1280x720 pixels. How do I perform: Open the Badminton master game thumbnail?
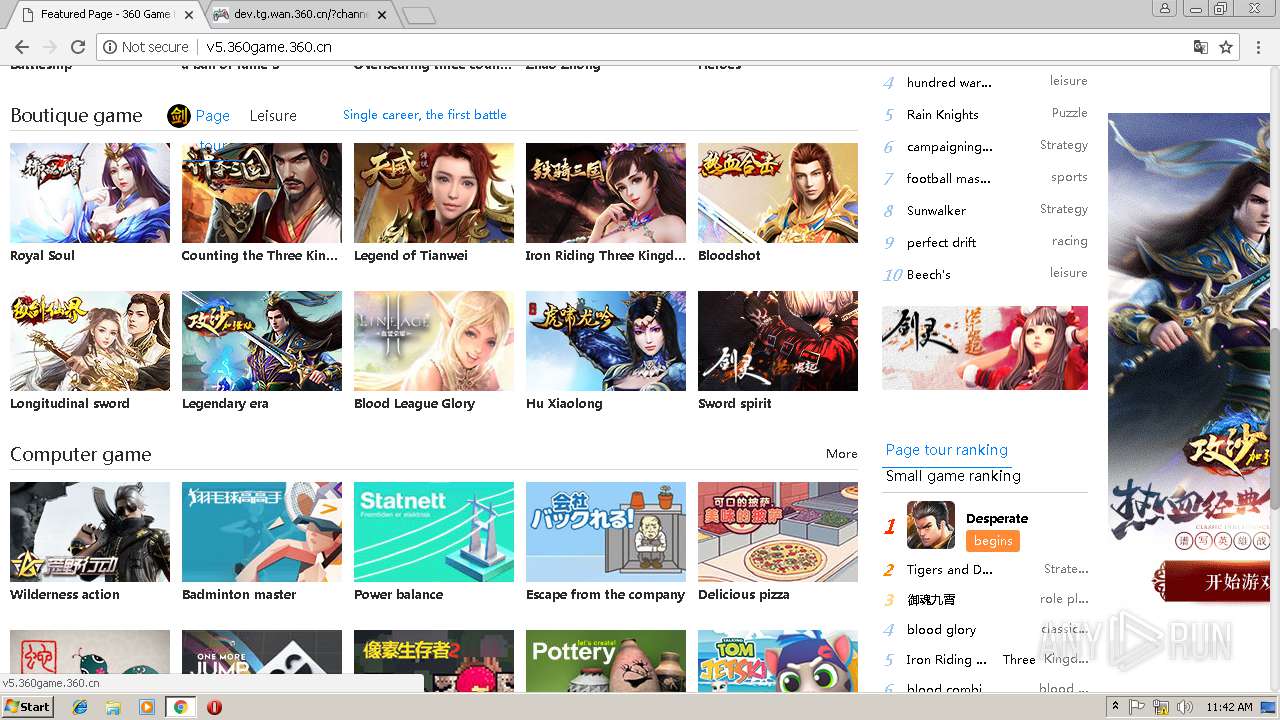(262, 532)
